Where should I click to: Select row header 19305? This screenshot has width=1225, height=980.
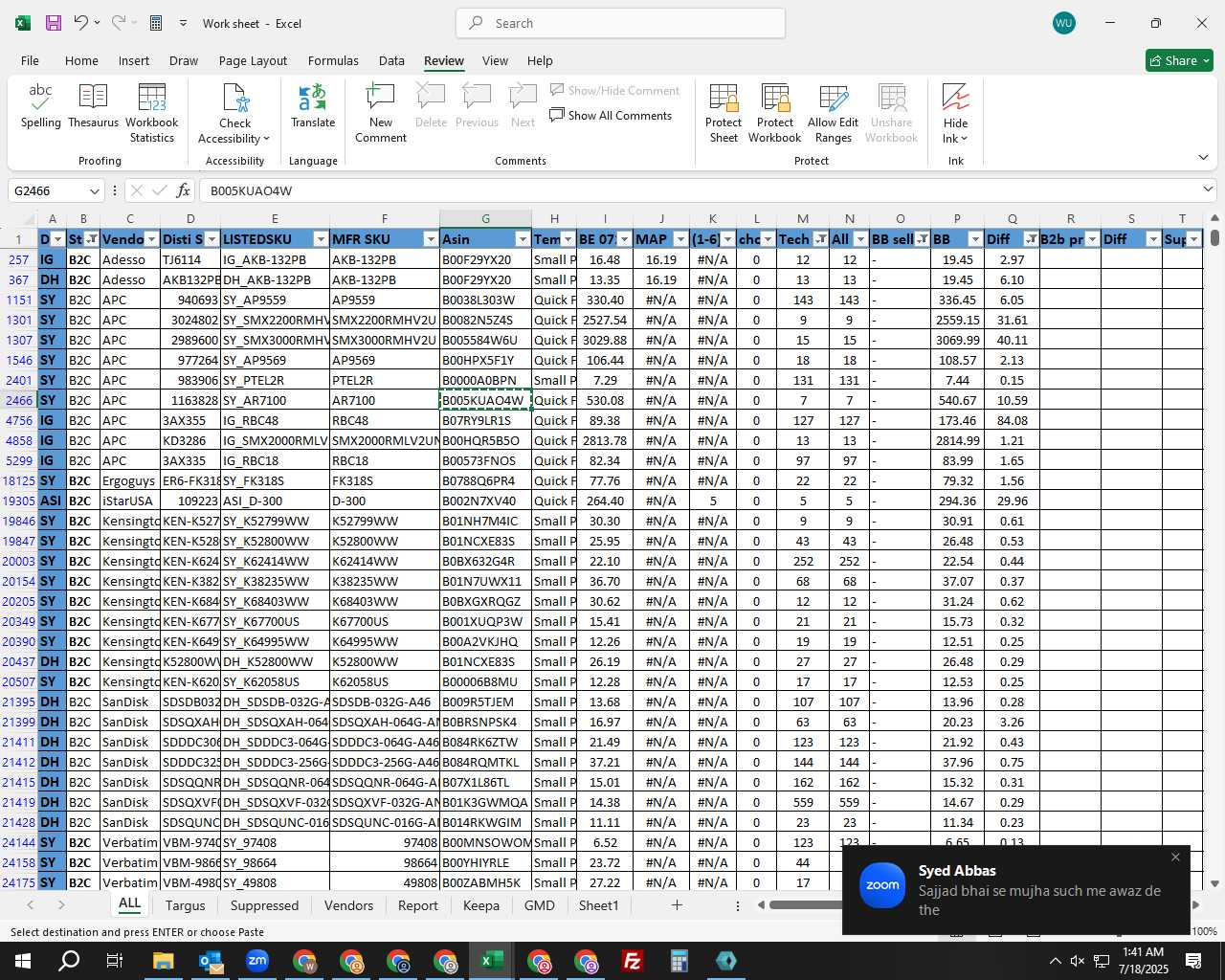coord(19,501)
